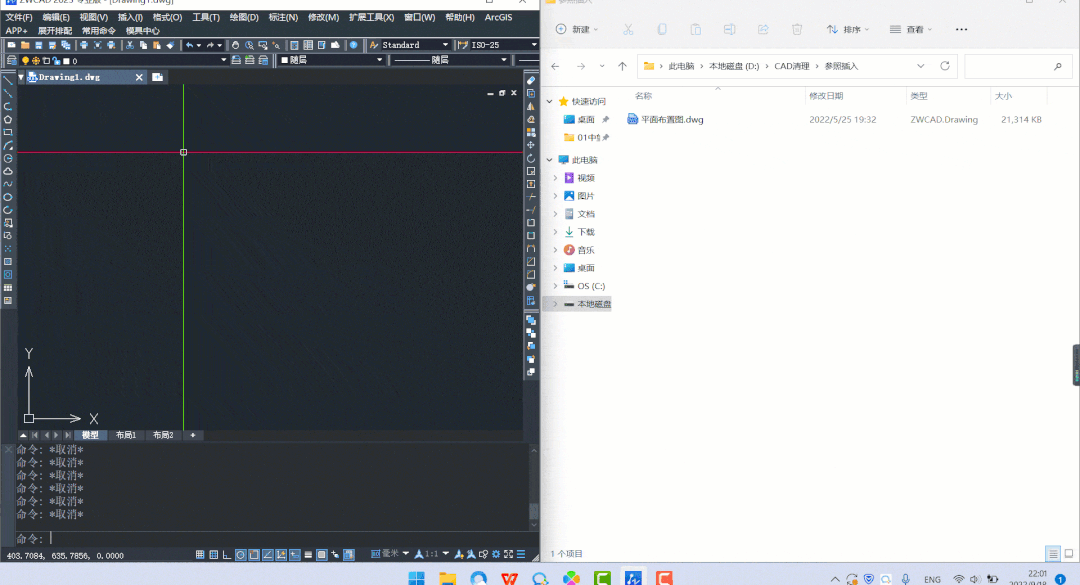Select the Polygon draw tool

(8, 119)
